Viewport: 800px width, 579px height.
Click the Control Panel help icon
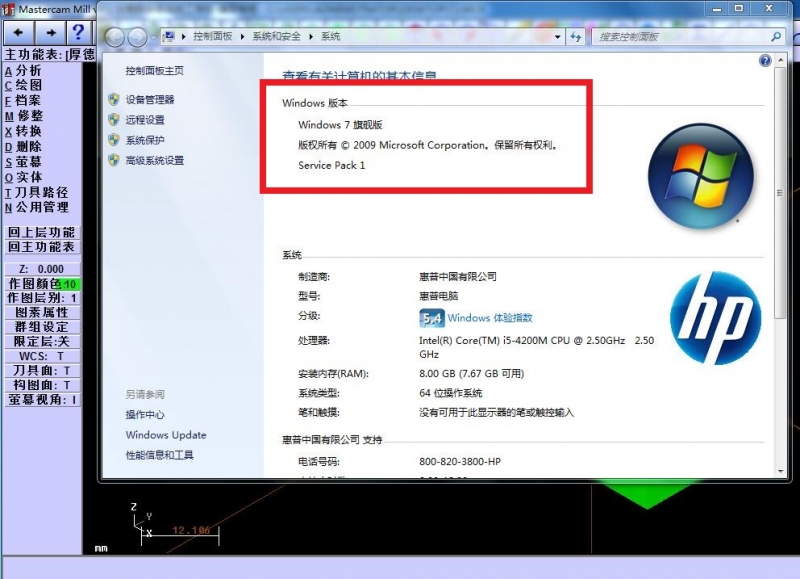coord(765,61)
